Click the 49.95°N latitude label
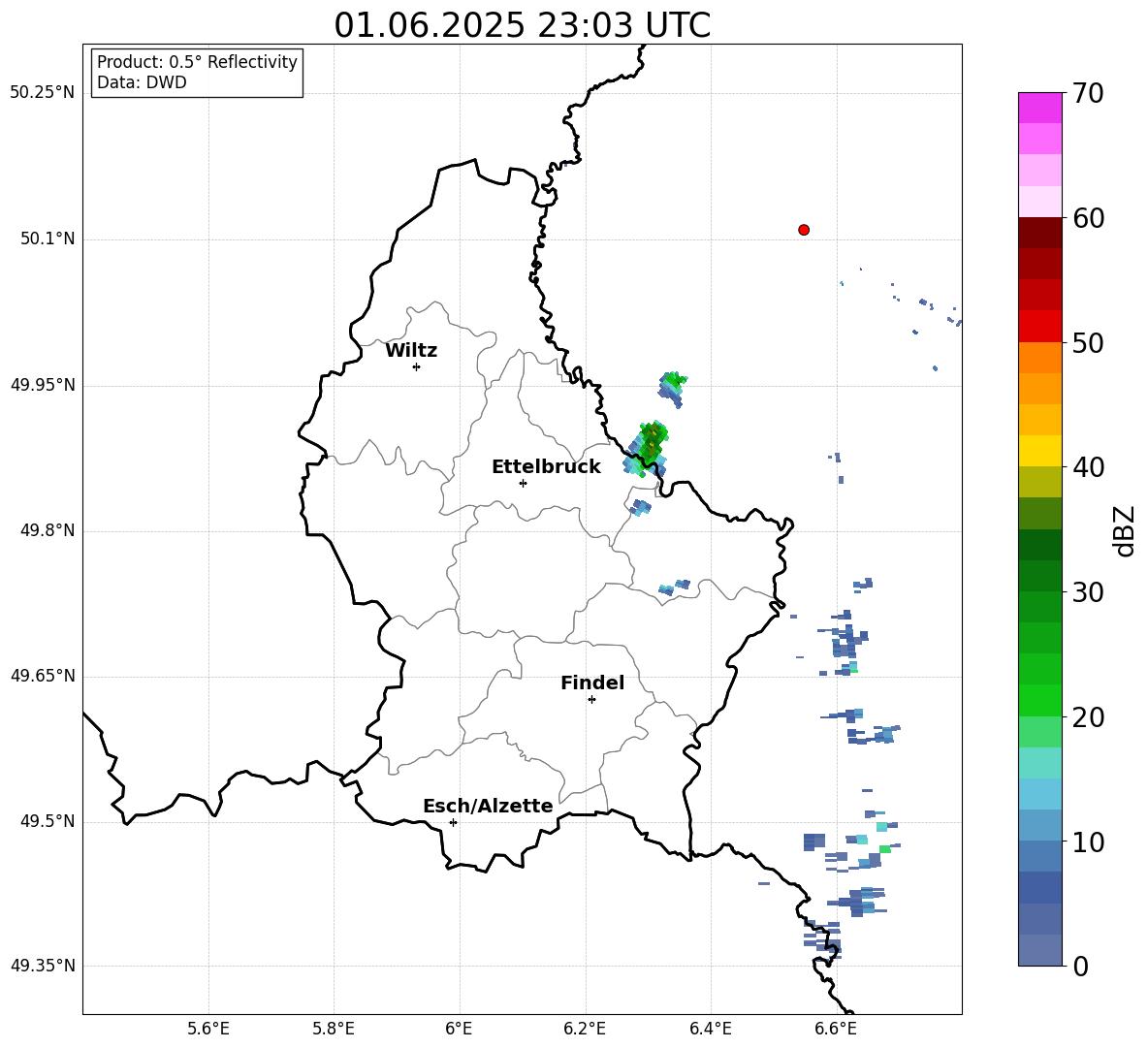Screen dimensions: 1148x1048 (43, 385)
